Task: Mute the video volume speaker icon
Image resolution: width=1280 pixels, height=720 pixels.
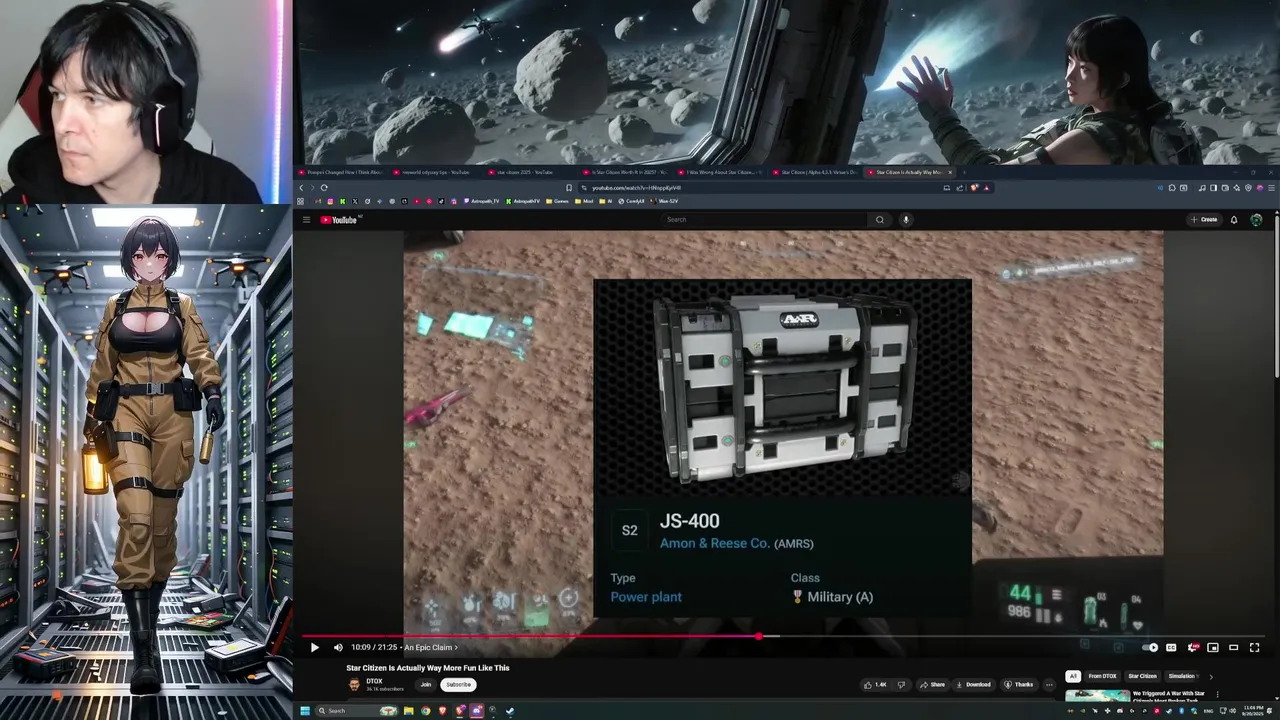Action: 338,647
